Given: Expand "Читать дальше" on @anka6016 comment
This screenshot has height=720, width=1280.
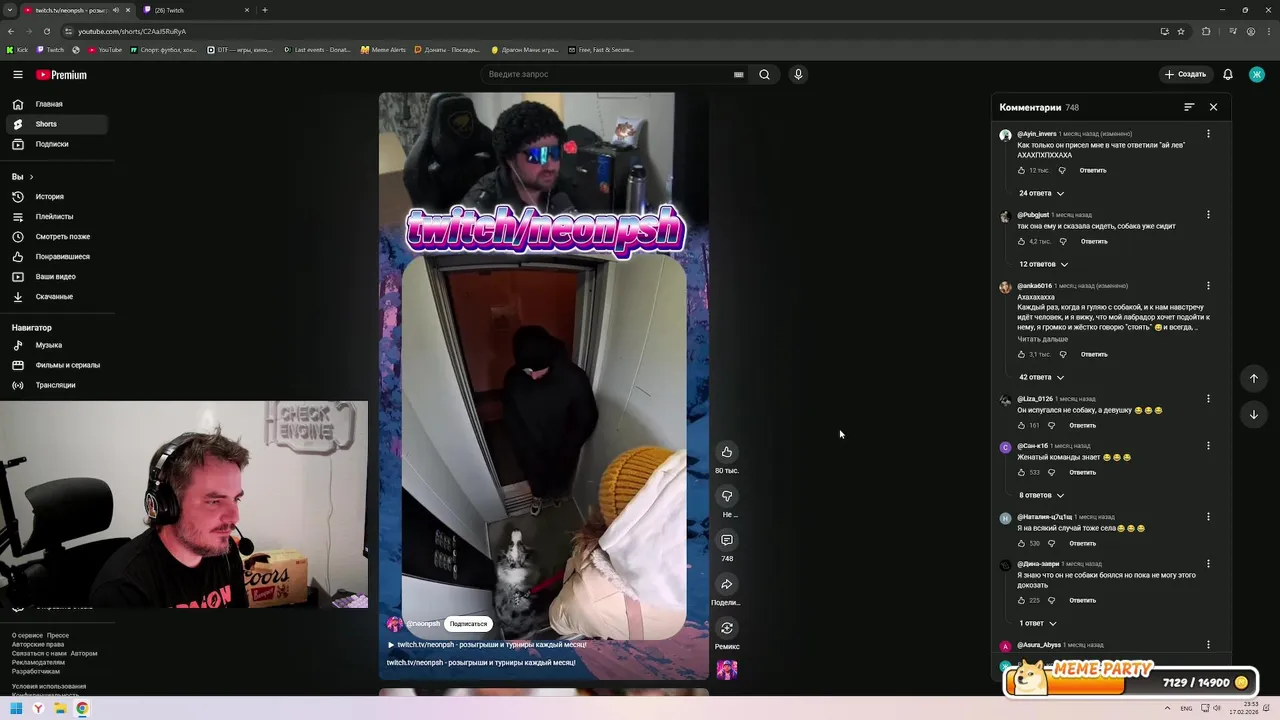Looking at the screenshot, I should pos(1042,339).
